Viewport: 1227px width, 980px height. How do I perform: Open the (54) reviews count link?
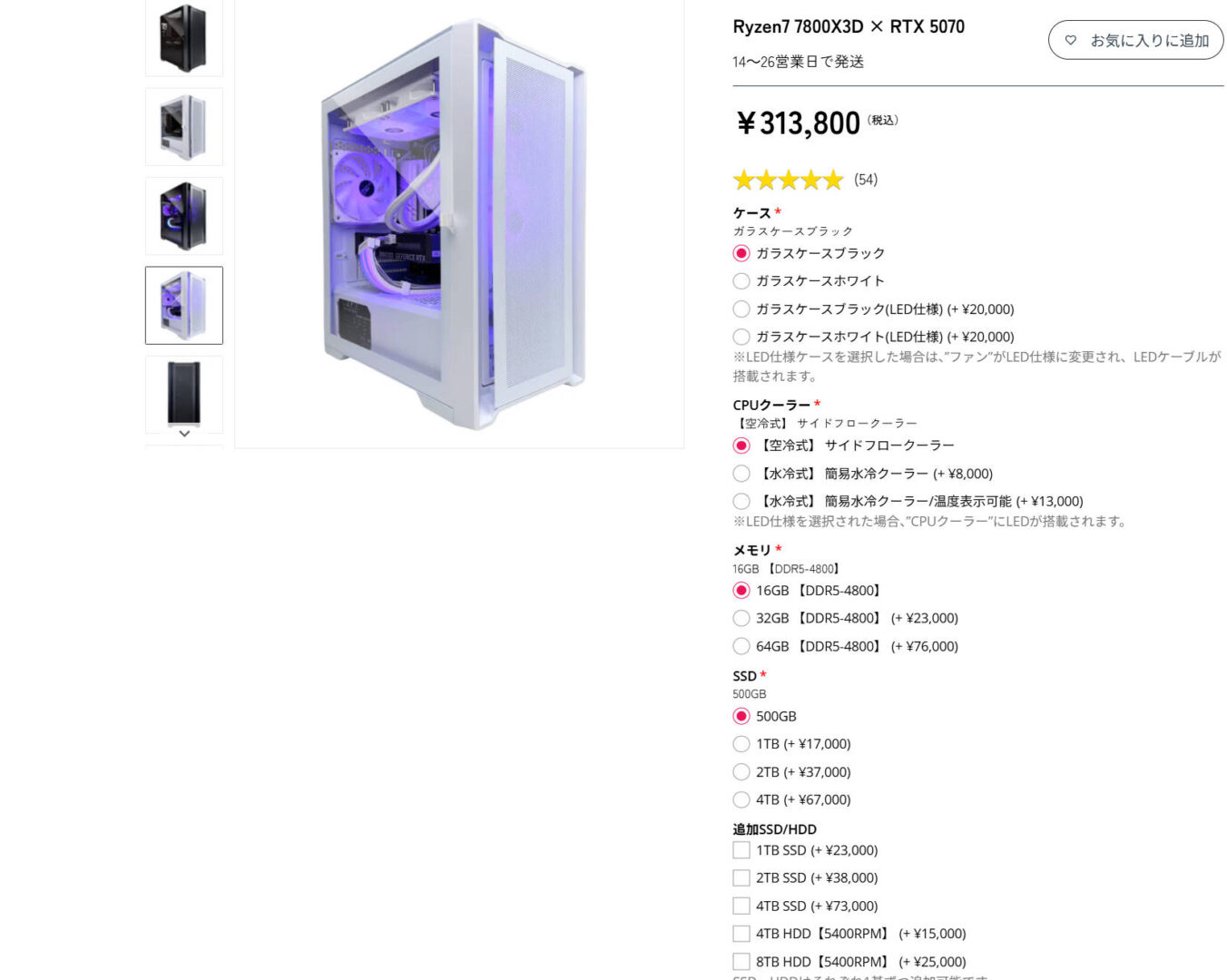point(866,180)
